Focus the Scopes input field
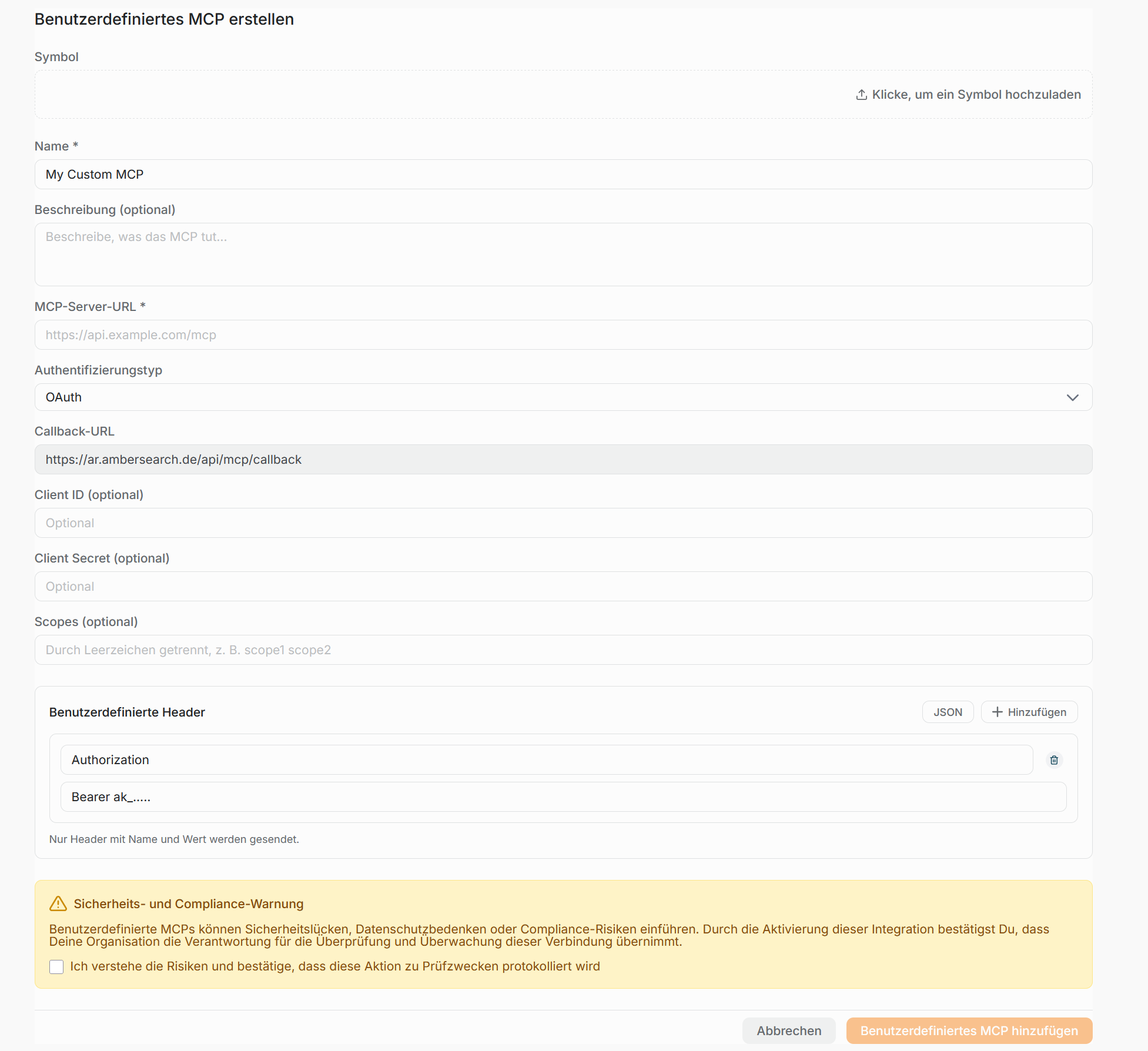The width and height of the screenshot is (1148, 1051). pos(563,650)
